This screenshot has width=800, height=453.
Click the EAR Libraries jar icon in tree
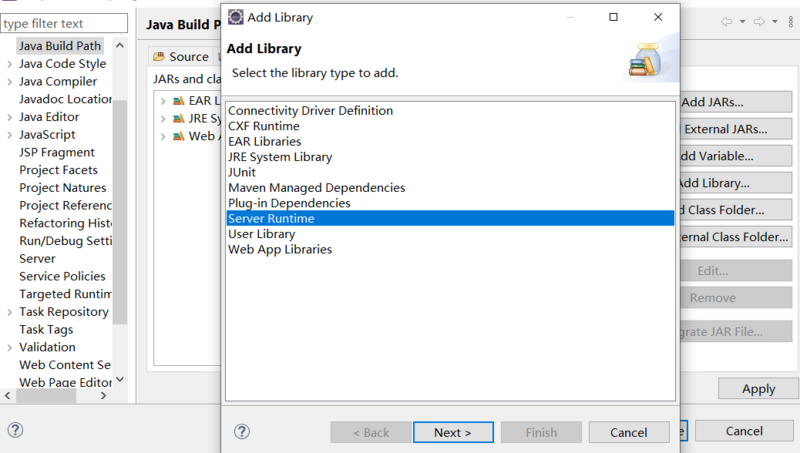click(x=178, y=101)
